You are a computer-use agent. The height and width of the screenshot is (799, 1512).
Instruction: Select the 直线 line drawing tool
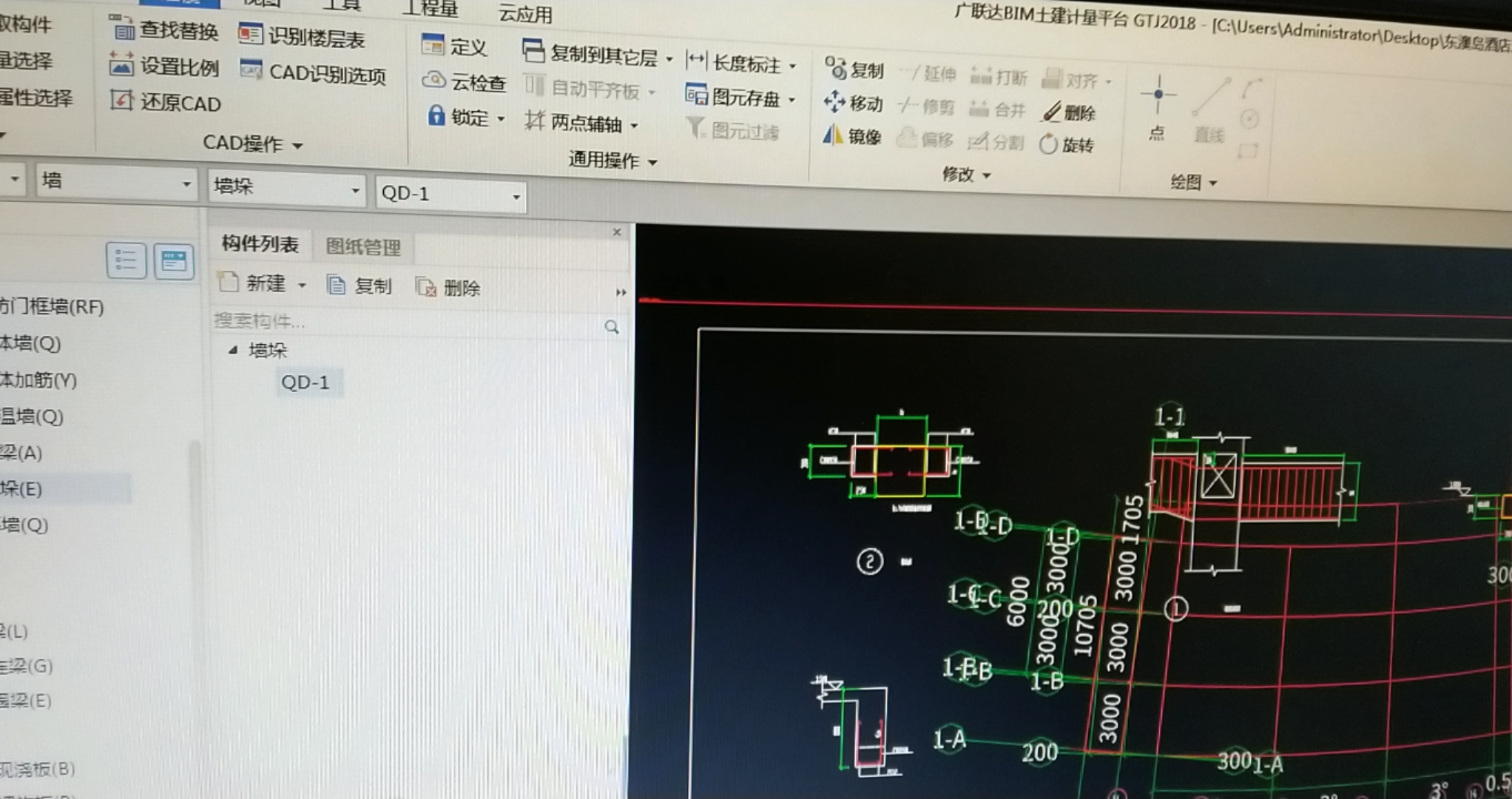tap(1209, 110)
